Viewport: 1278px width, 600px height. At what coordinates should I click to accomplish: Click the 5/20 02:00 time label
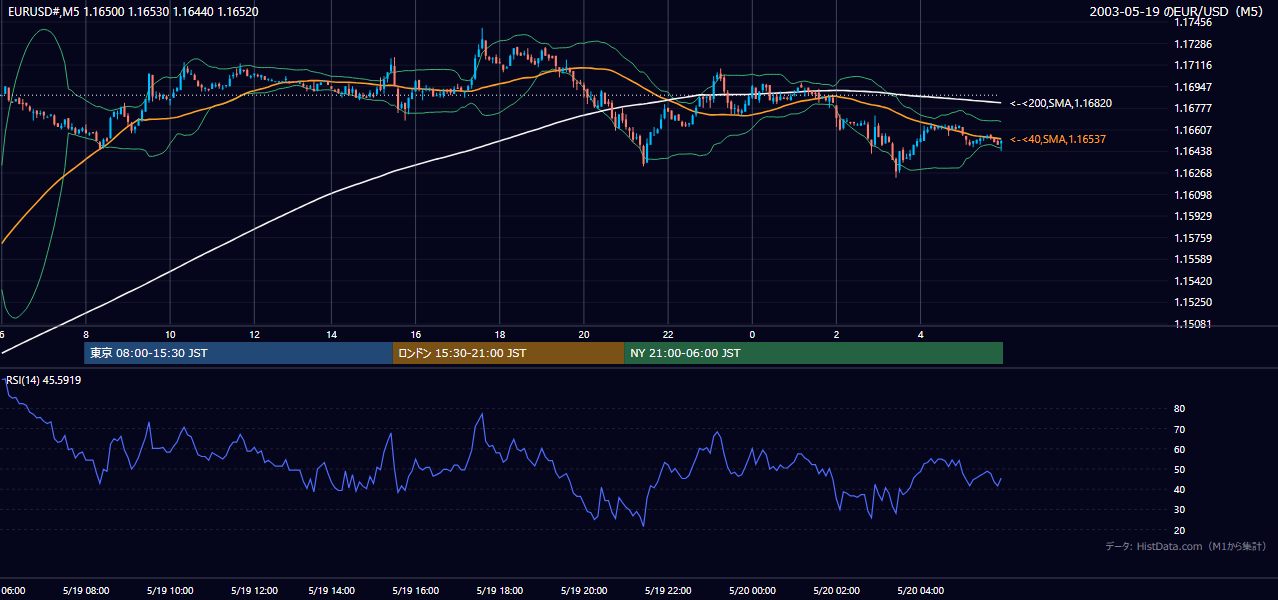click(x=837, y=591)
